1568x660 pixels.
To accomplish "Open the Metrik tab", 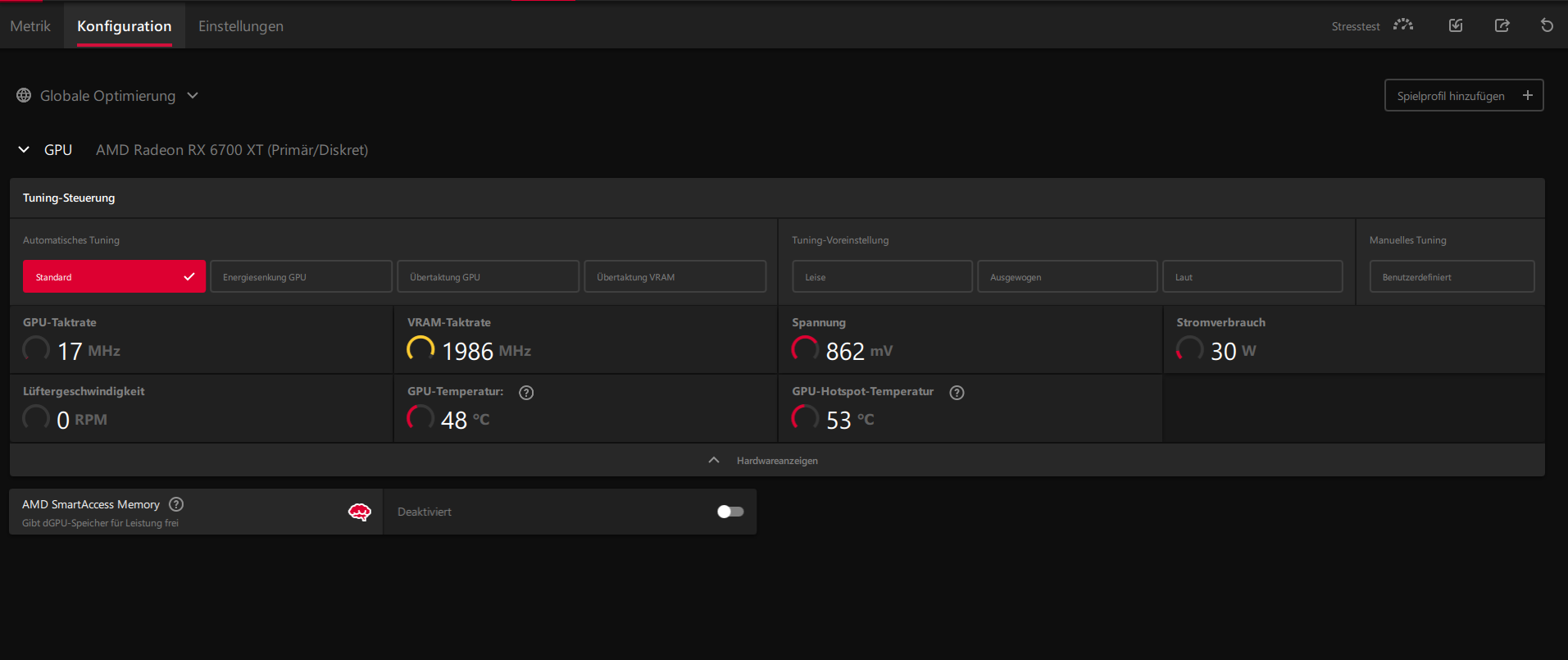I will click(x=30, y=26).
